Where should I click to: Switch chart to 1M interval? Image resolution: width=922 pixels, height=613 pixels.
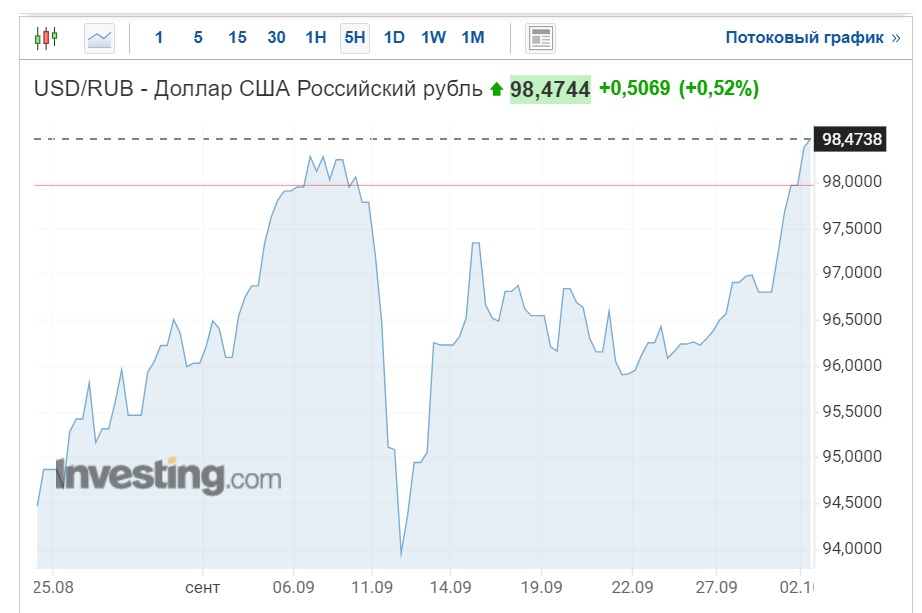tap(473, 38)
